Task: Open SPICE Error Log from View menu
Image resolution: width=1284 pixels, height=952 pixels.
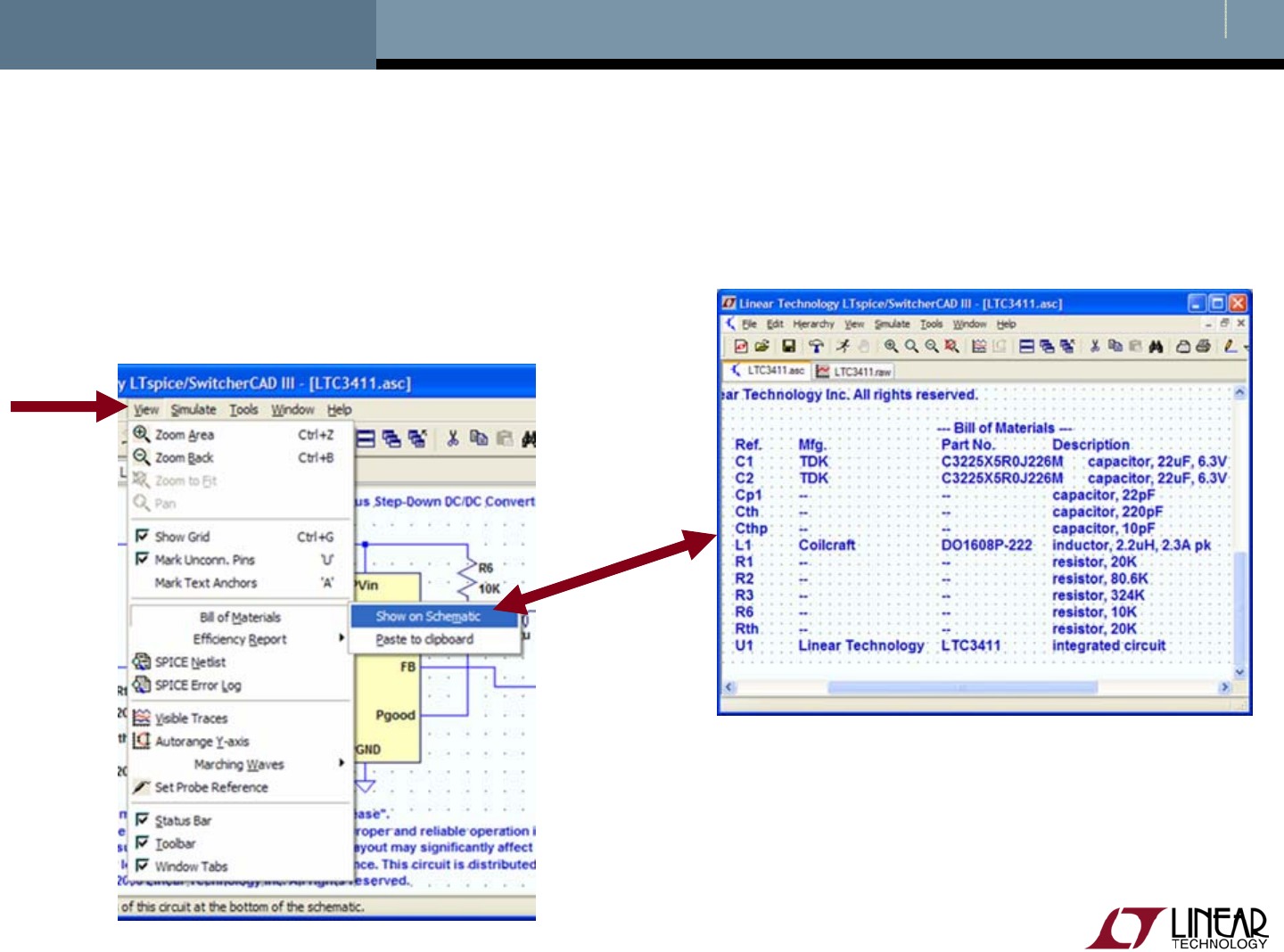Action: coord(240,685)
